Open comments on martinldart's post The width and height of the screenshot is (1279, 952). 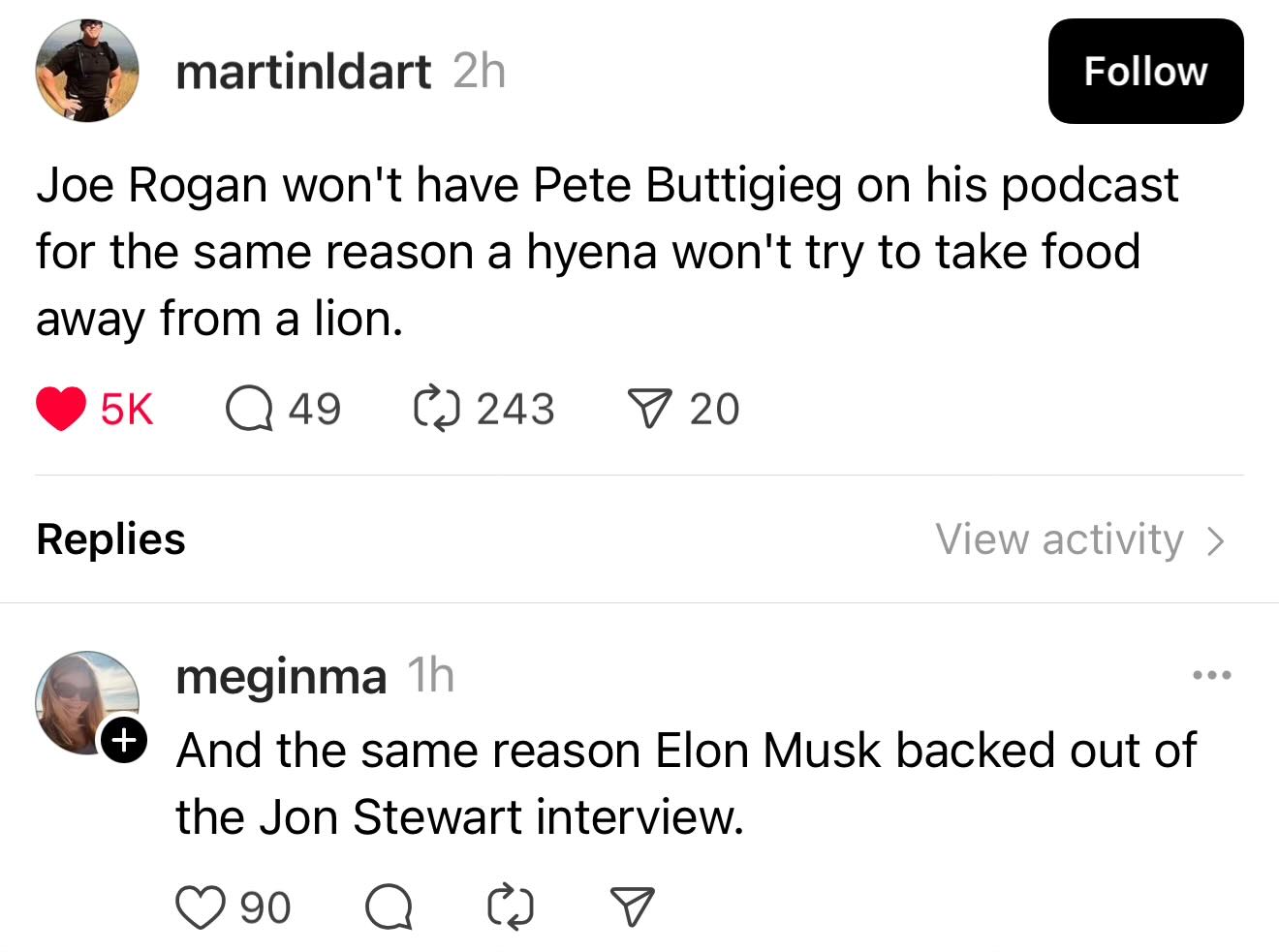[x=248, y=409]
